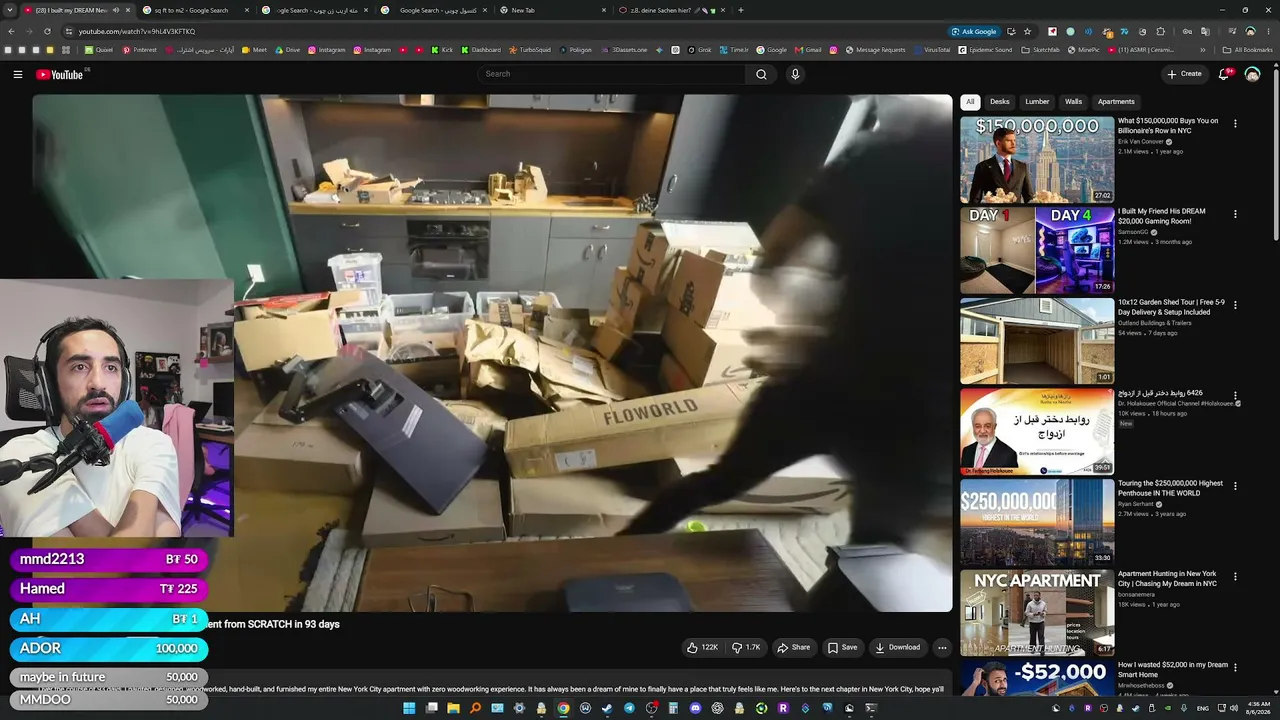Open the DAY 1 / DAY 4 gaming room thumbnail

click(1037, 250)
